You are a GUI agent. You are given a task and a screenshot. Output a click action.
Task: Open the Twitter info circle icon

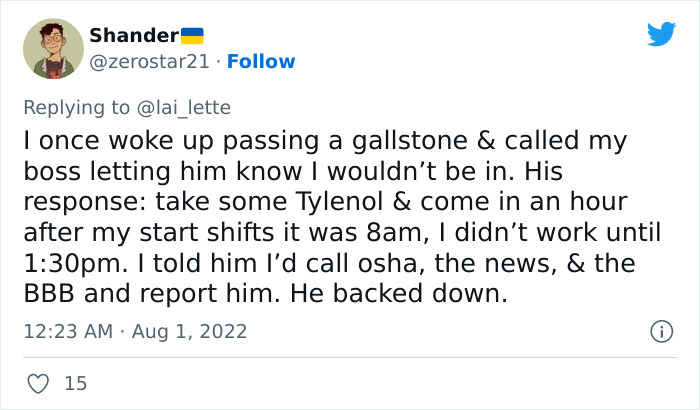pos(660,331)
